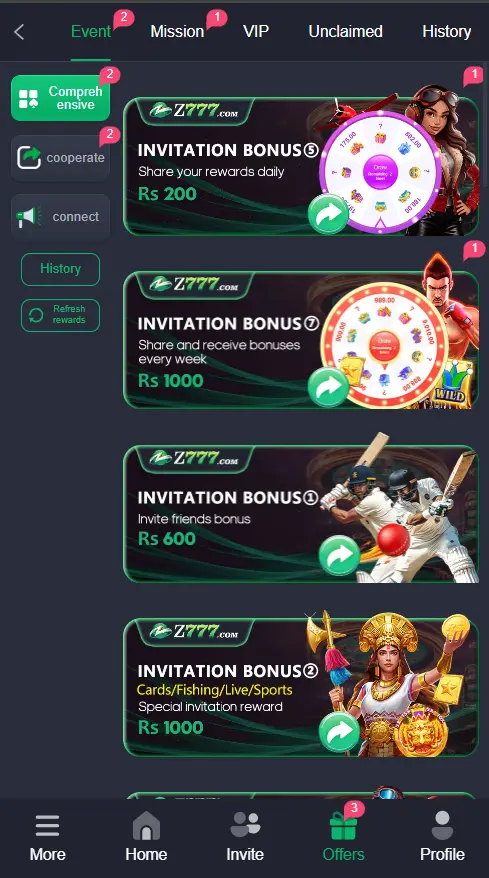Viewport: 489px width, 878px height.
Task: Click share arrow on Invite friends bonus banner
Action: pos(339,555)
